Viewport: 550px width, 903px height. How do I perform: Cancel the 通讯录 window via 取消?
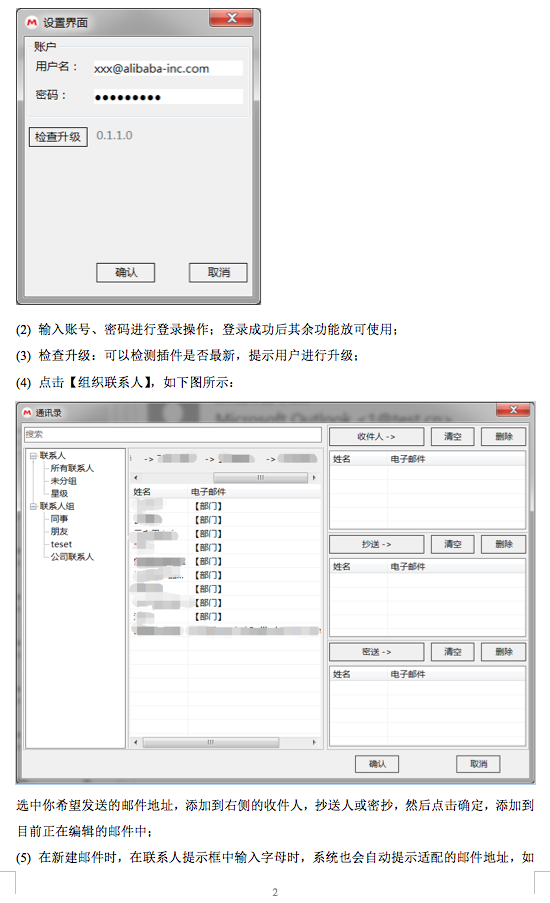point(479,764)
